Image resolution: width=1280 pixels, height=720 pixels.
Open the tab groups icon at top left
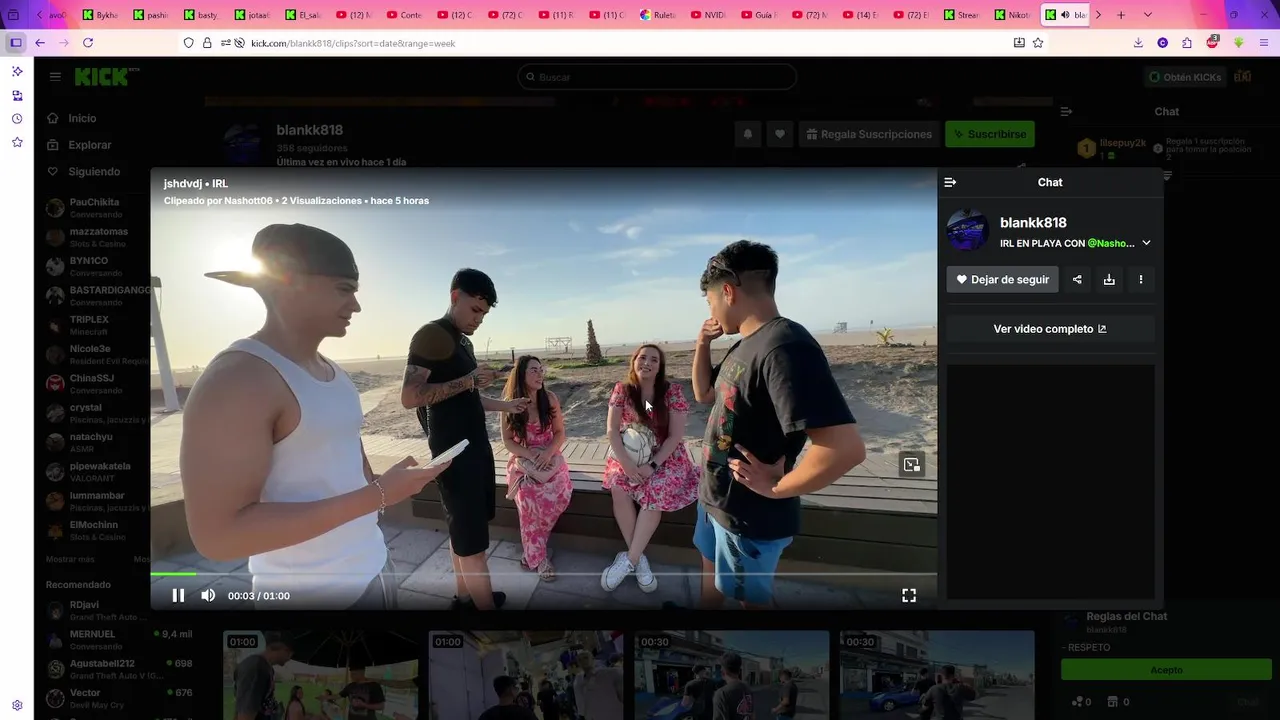(13, 15)
